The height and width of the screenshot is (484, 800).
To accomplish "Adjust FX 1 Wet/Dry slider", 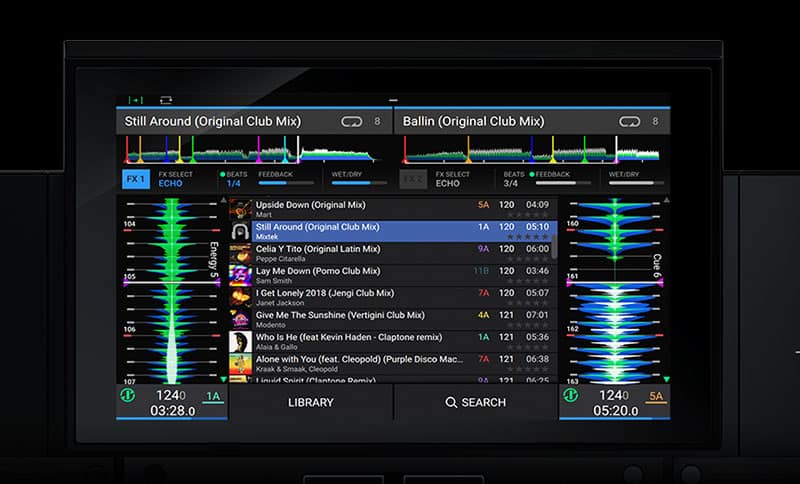I will (359, 183).
